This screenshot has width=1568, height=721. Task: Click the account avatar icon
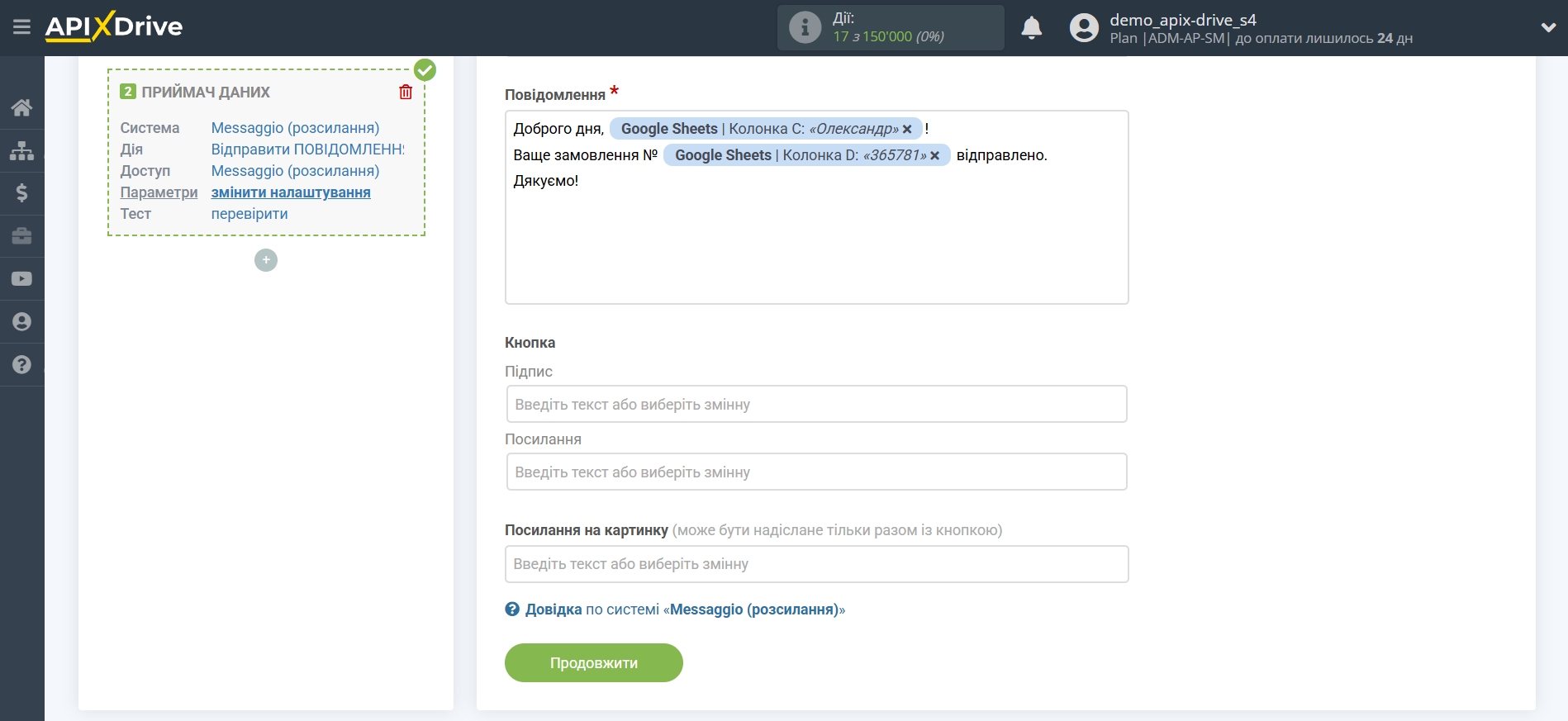(1084, 27)
